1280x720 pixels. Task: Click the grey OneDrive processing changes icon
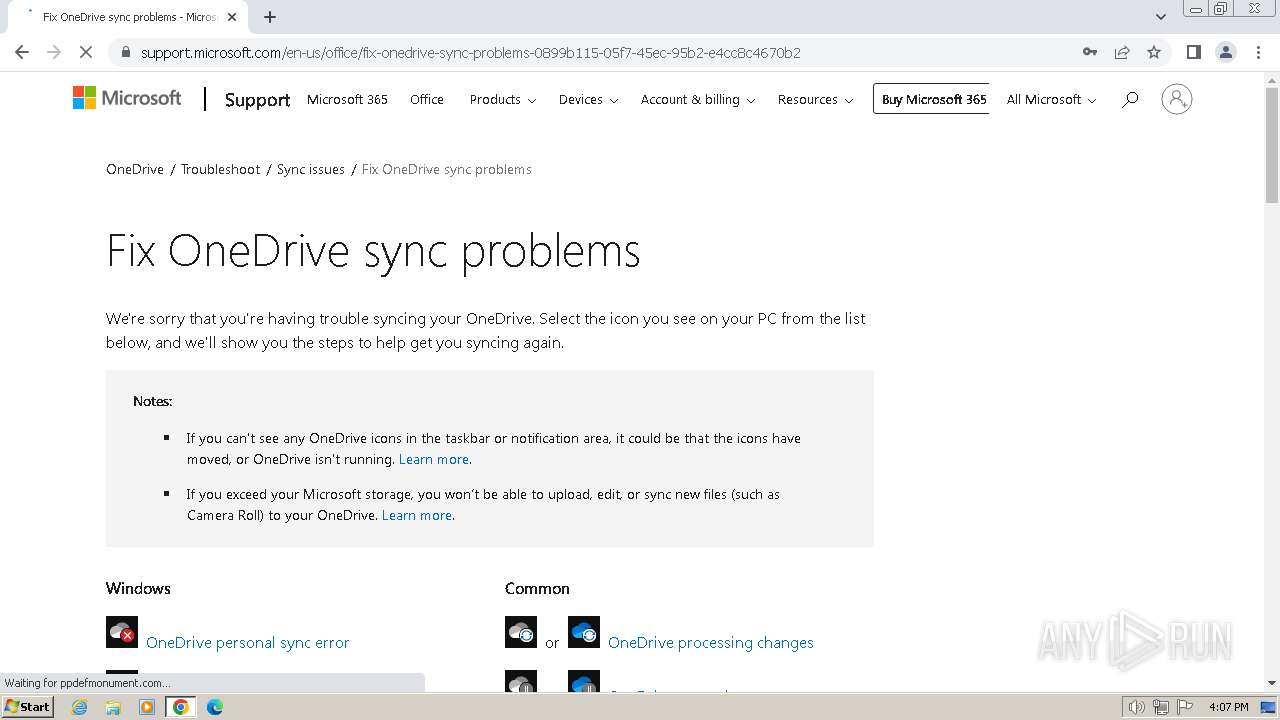tap(521, 632)
